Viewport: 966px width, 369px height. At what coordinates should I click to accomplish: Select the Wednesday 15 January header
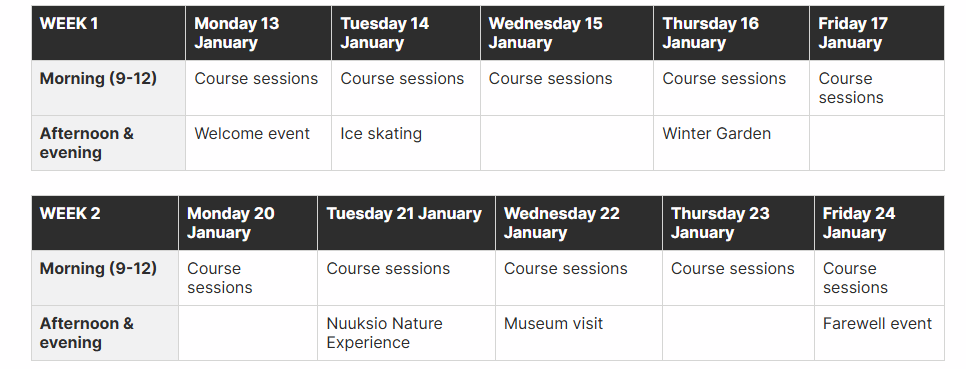pyautogui.click(x=567, y=33)
